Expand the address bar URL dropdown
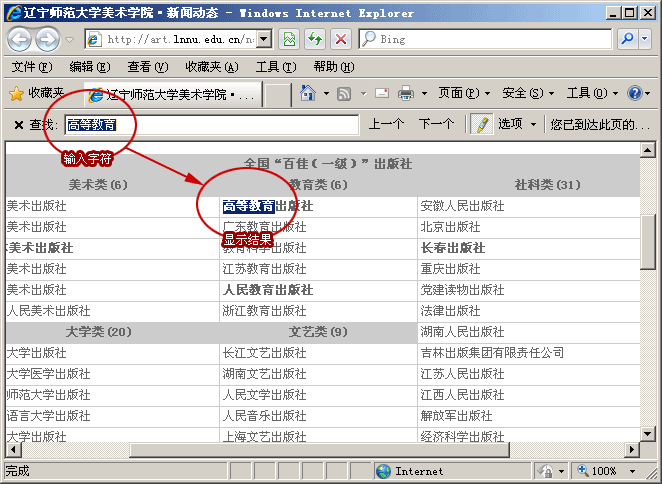The width and height of the screenshot is (662, 484). pyautogui.click(x=264, y=39)
